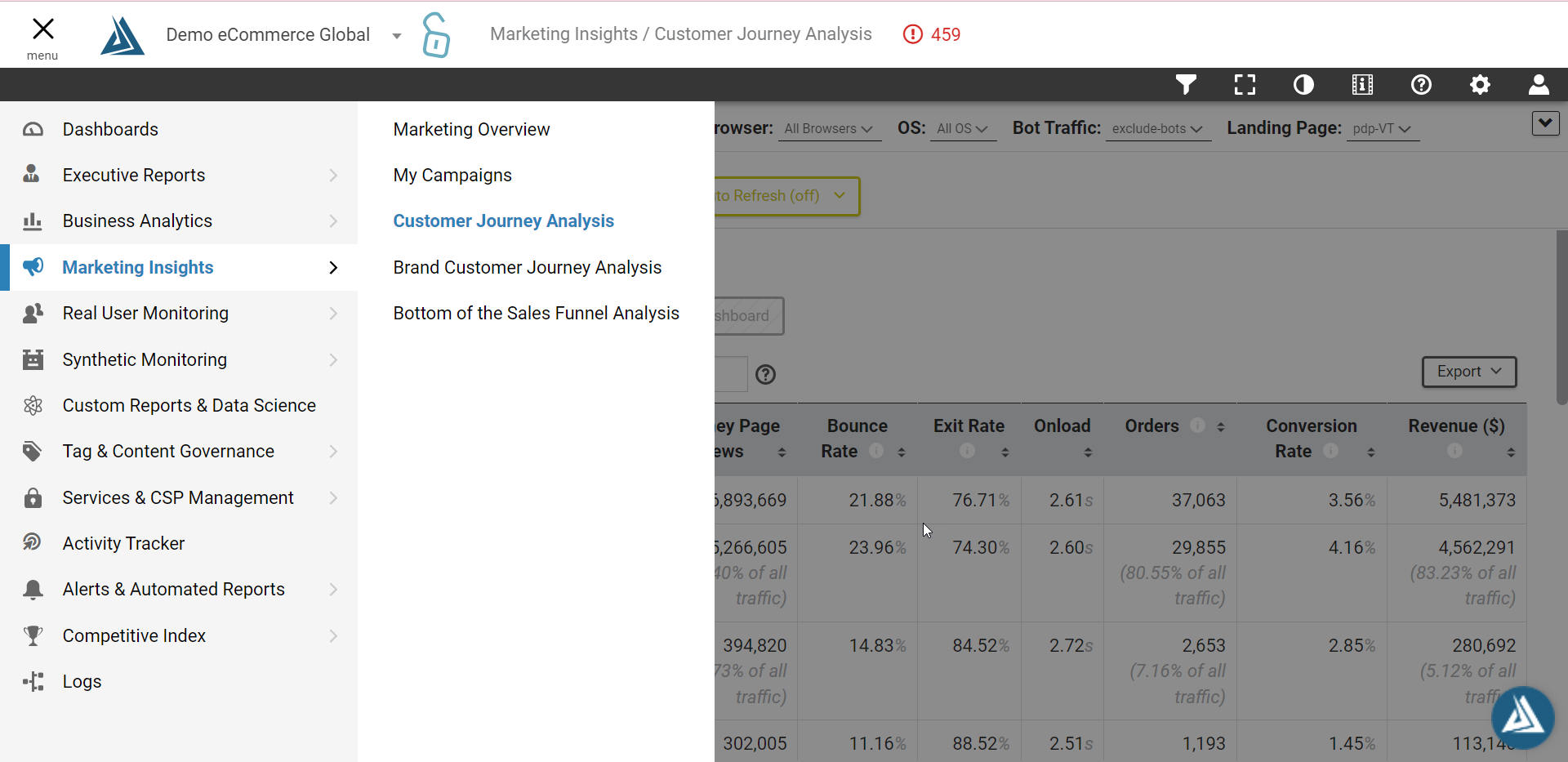Expand Synthetic Monitoring chevron
Image resolution: width=1568 pixels, height=762 pixels.
pos(333,359)
